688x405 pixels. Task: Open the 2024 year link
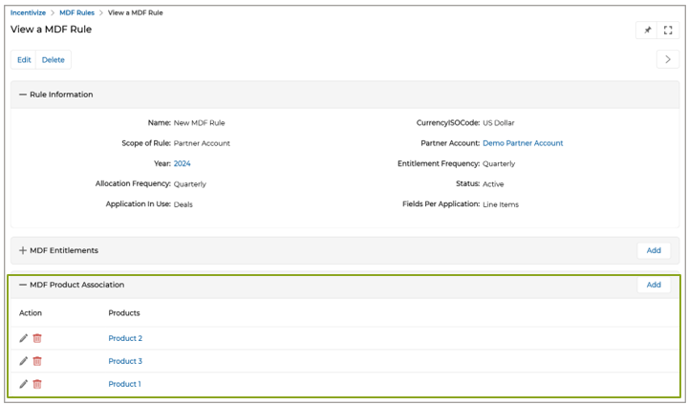point(182,163)
